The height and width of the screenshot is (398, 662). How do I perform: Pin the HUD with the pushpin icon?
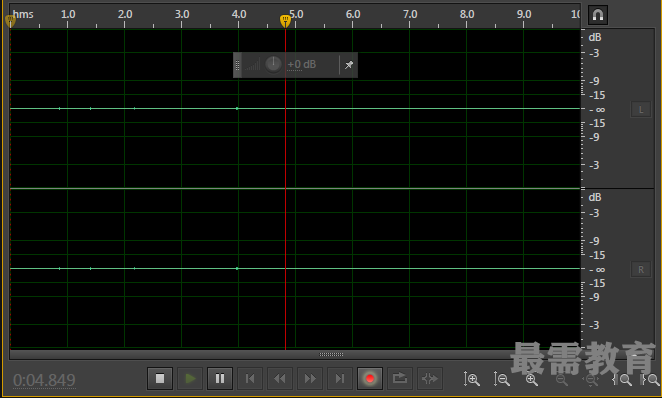point(349,65)
